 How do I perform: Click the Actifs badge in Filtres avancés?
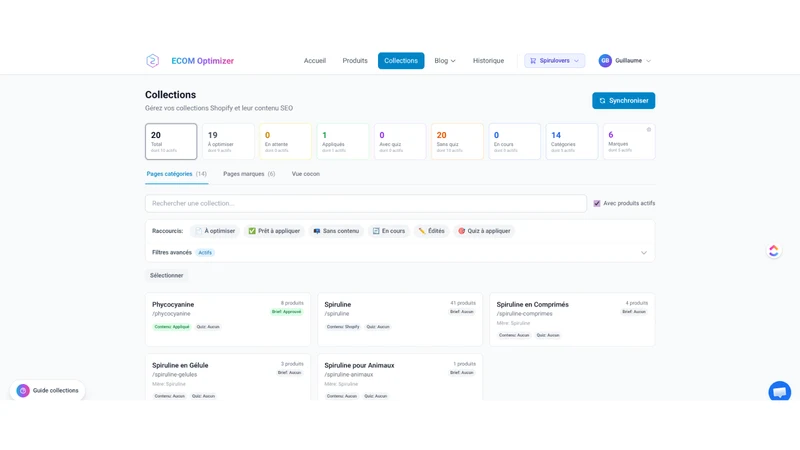click(205, 253)
